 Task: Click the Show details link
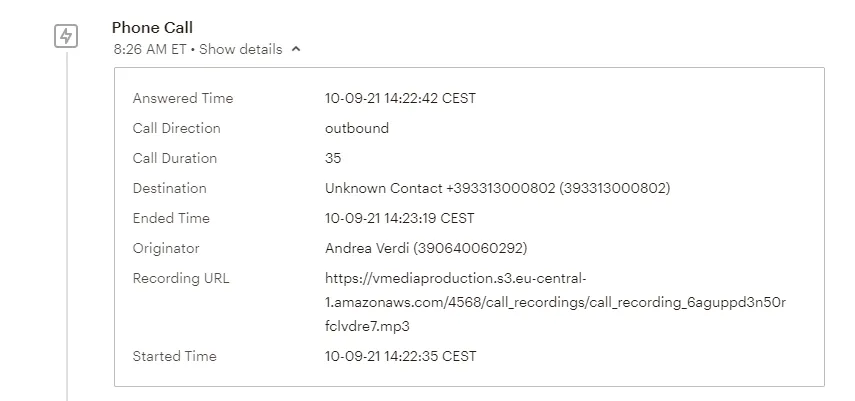(x=240, y=49)
